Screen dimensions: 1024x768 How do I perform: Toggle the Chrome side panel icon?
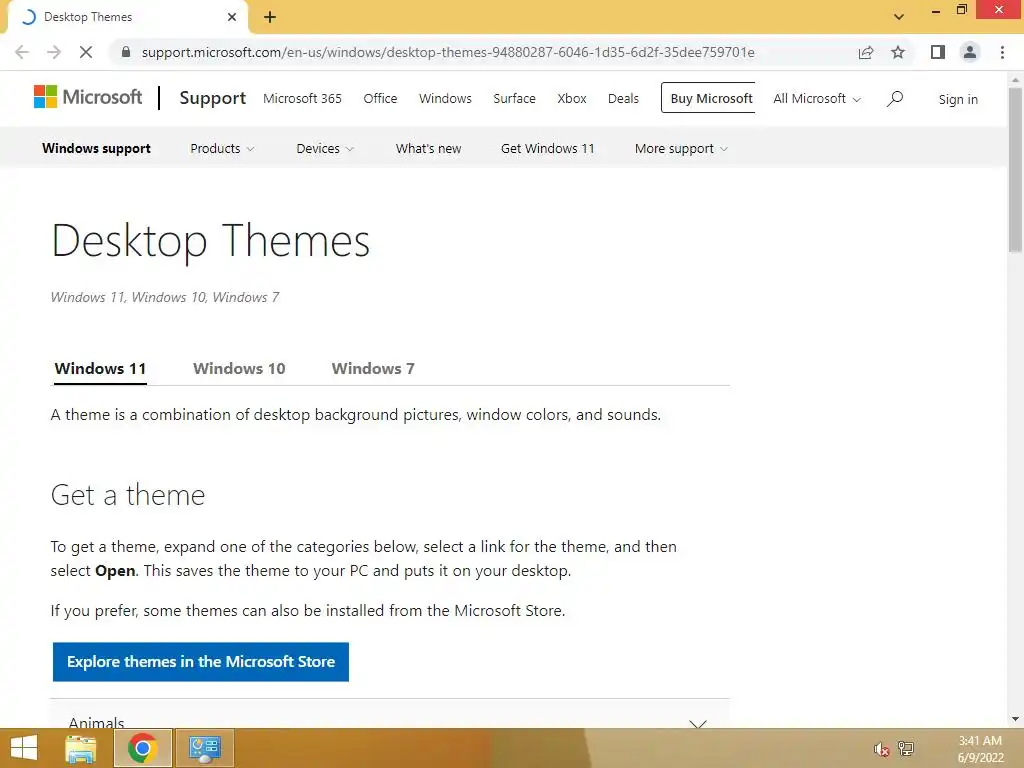pyautogui.click(x=938, y=52)
